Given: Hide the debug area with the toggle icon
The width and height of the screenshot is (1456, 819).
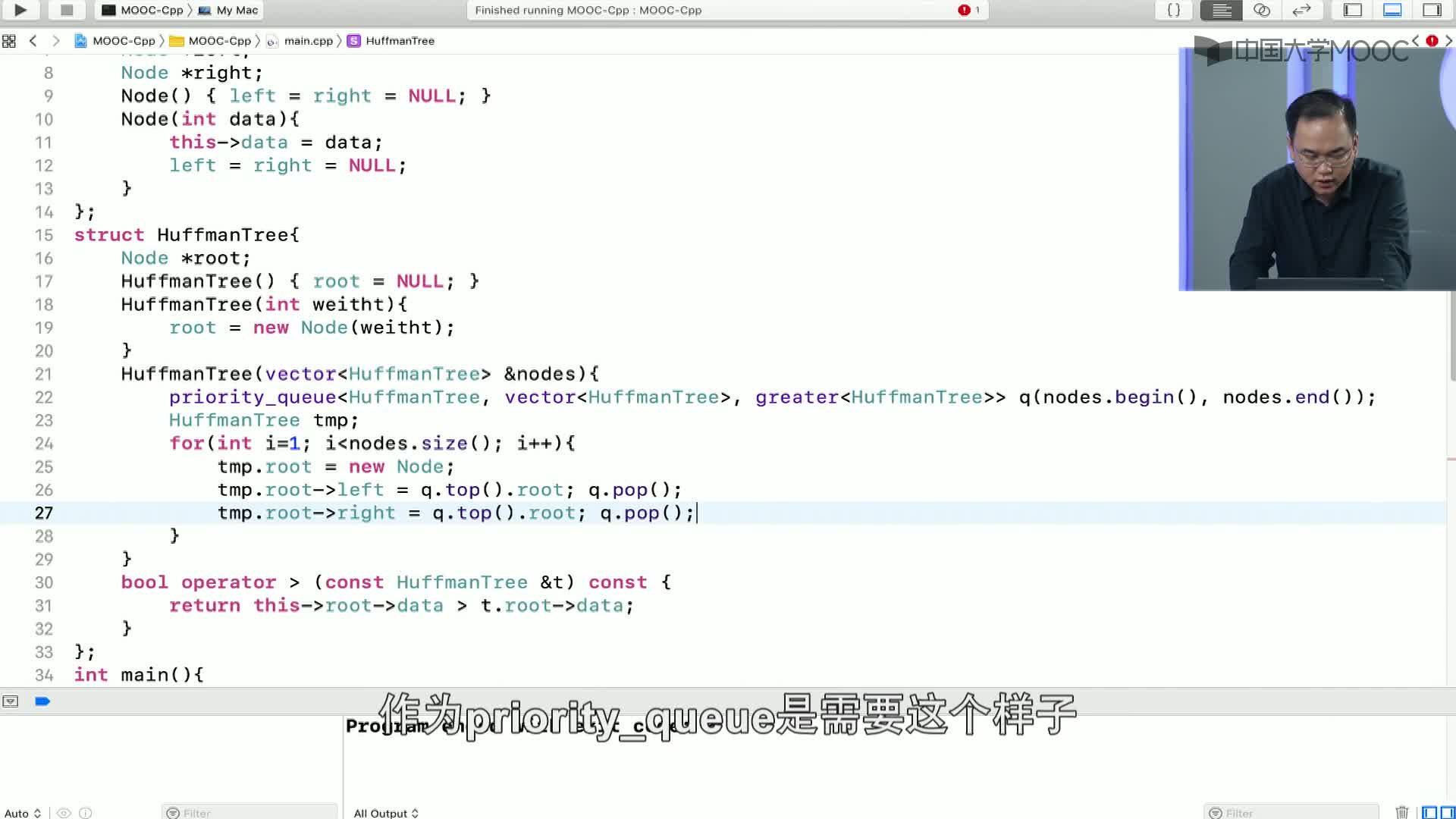Looking at the screenshot, I should tap(10, 701).
